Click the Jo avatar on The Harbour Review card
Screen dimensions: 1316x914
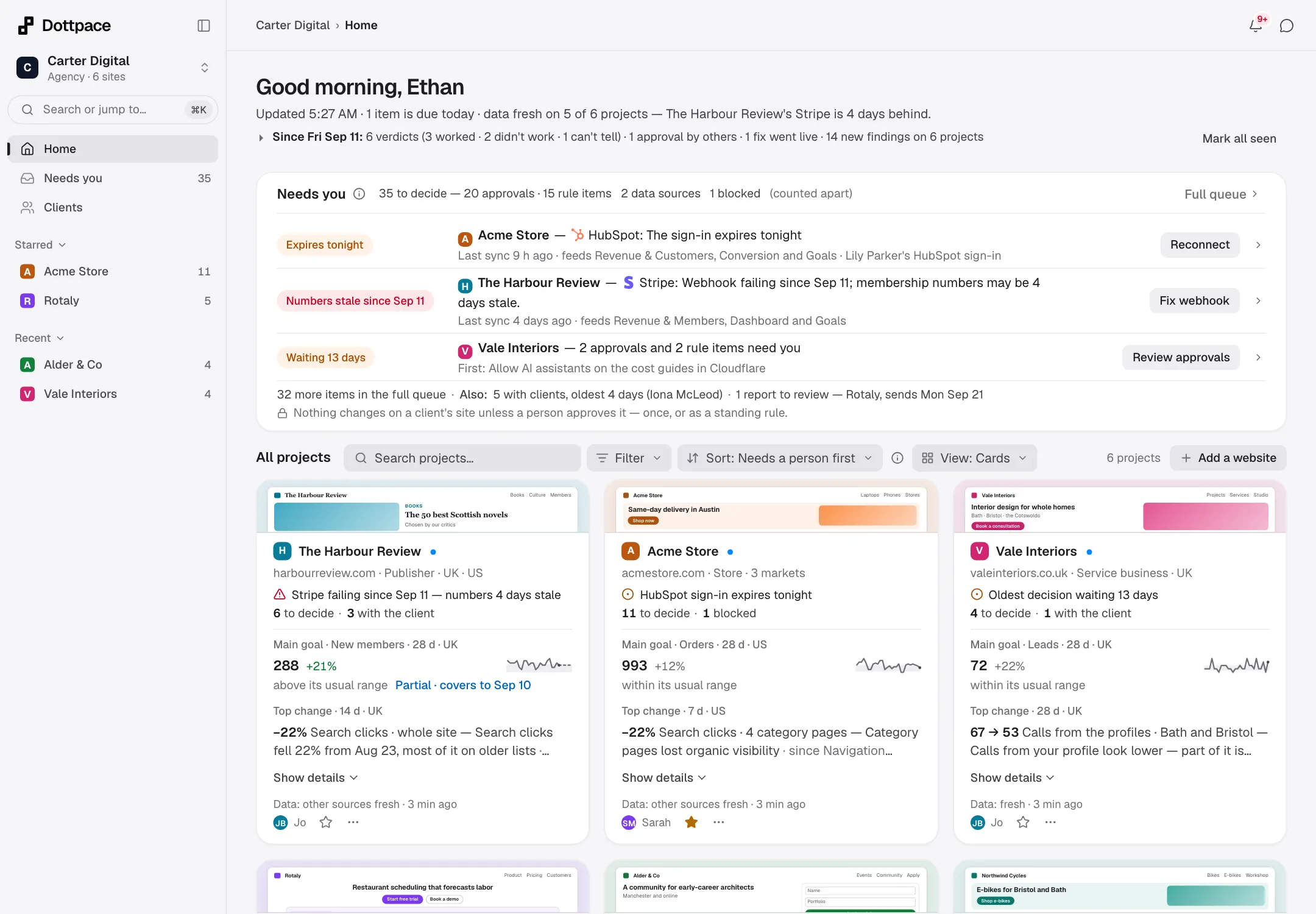click(280, 823)
